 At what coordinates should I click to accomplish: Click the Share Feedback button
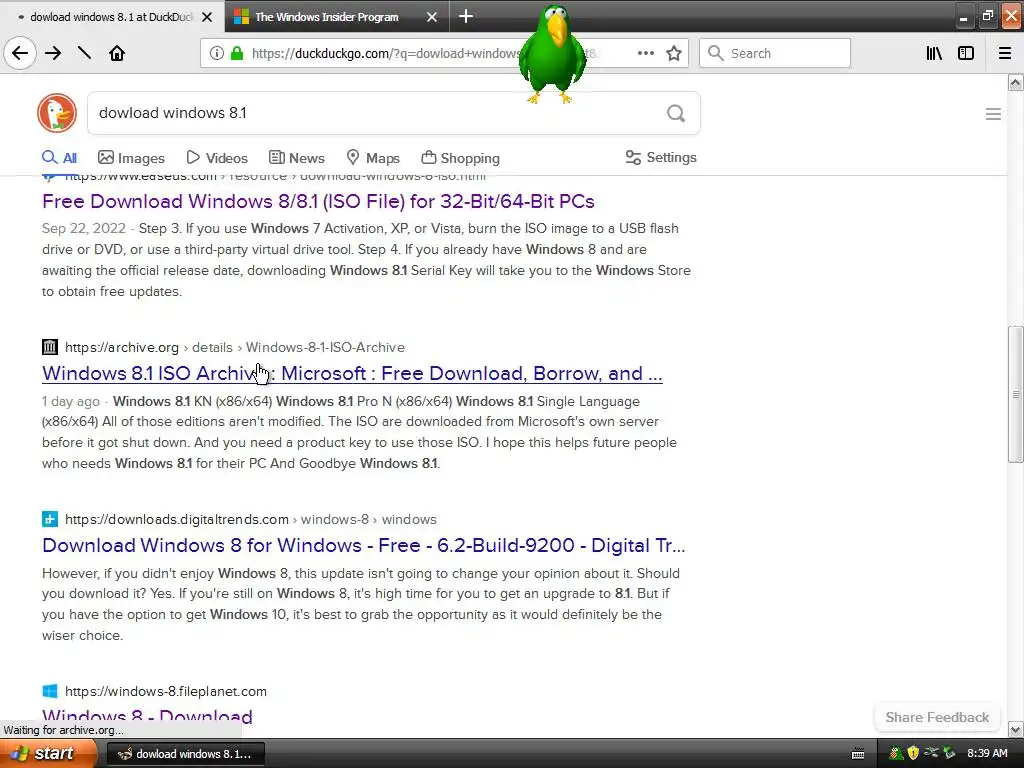pyautogui.click(x=937, y=717)
